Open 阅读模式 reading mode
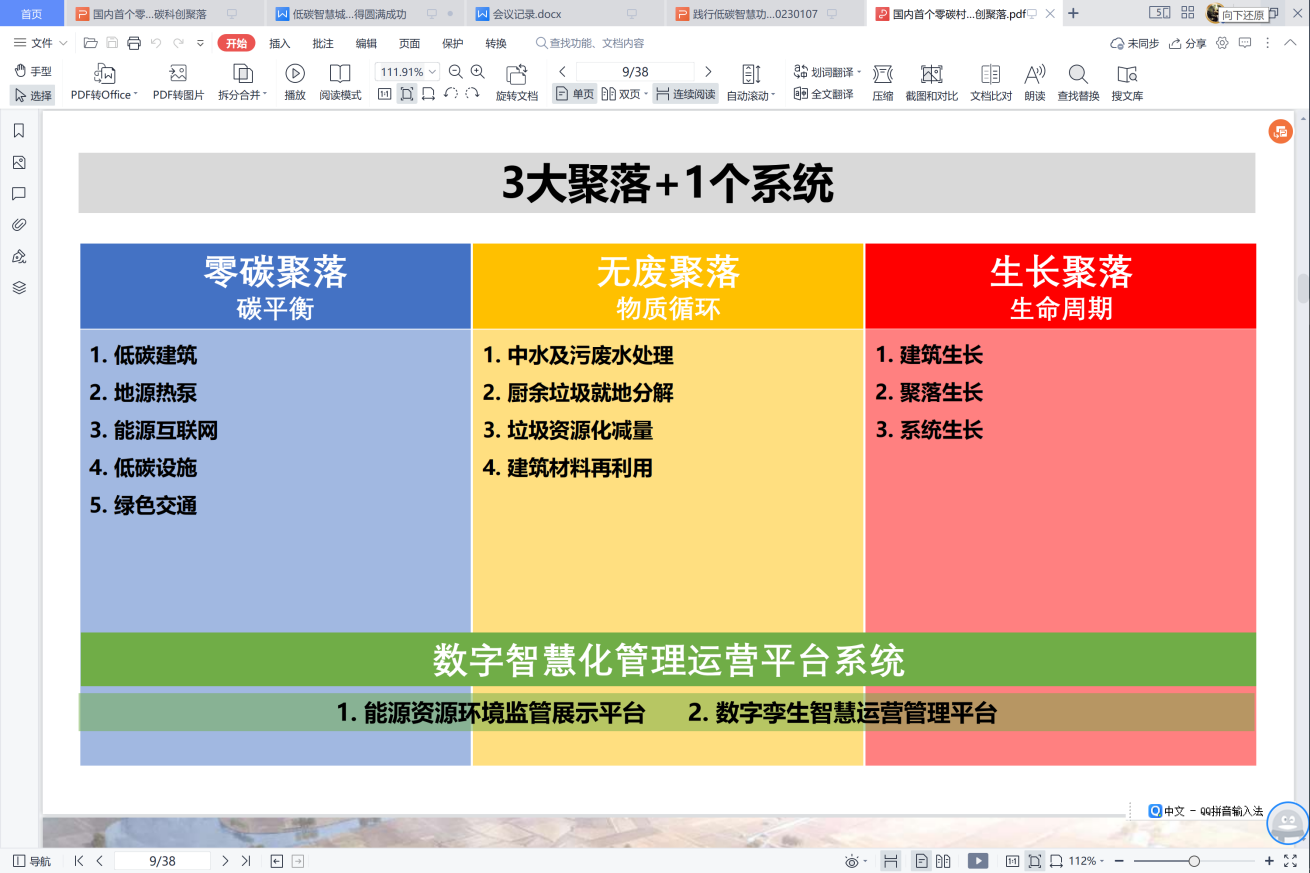This screenshot has width=1310, height=873. tap(340, 74)
